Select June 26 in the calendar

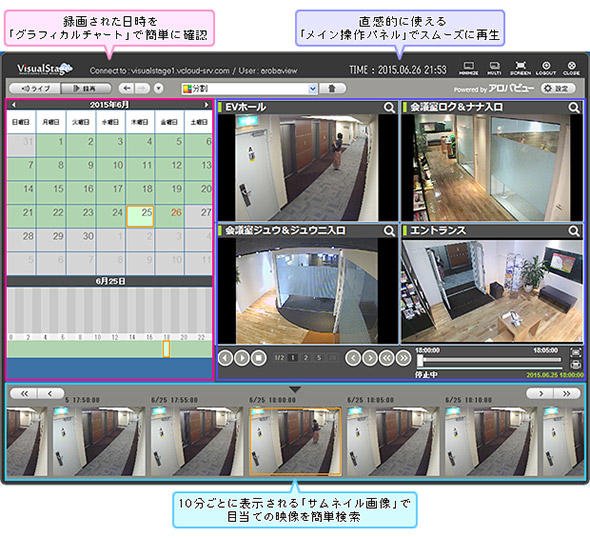(x=170, y=216)
